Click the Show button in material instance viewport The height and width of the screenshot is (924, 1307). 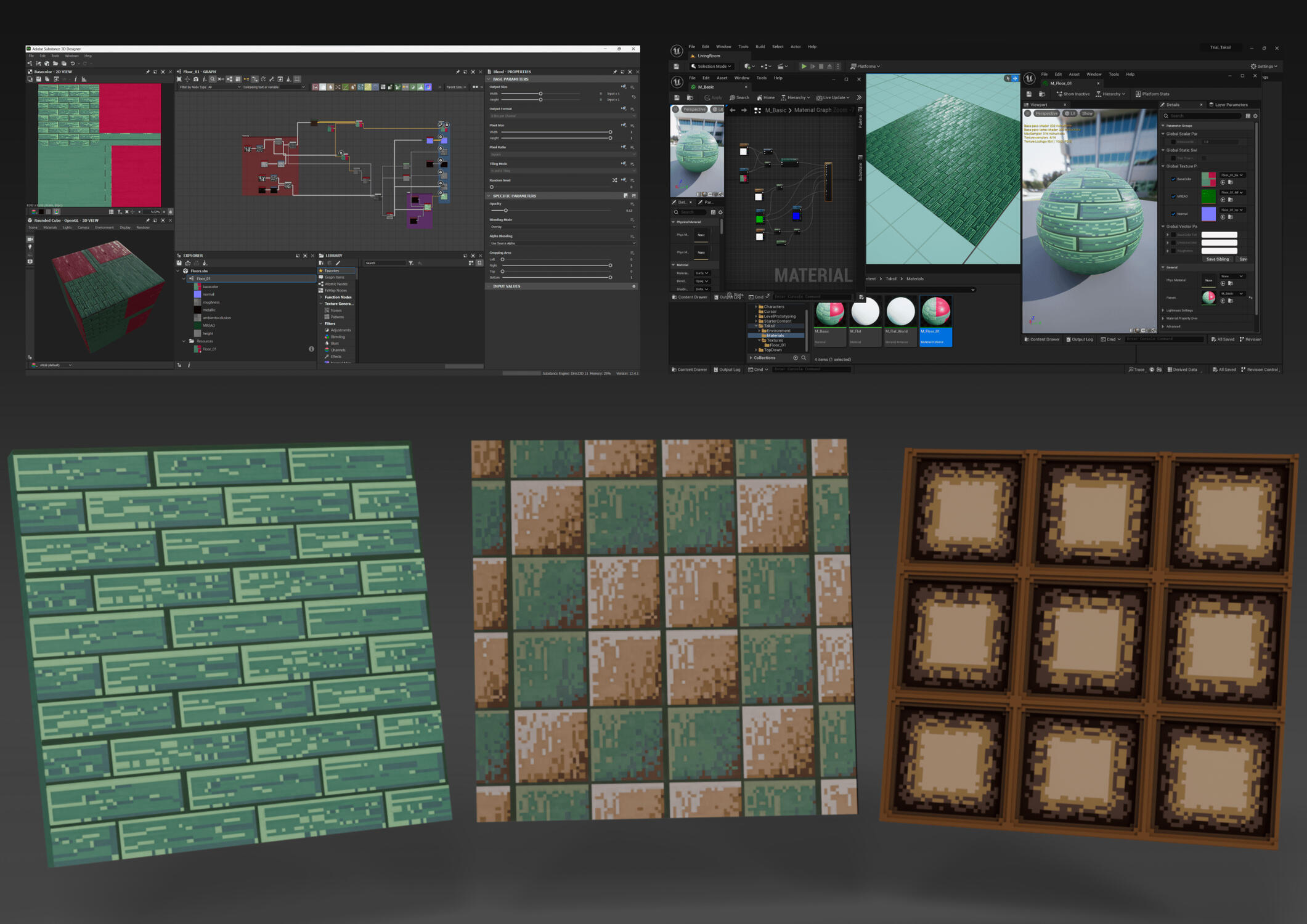coord(1087,114)
